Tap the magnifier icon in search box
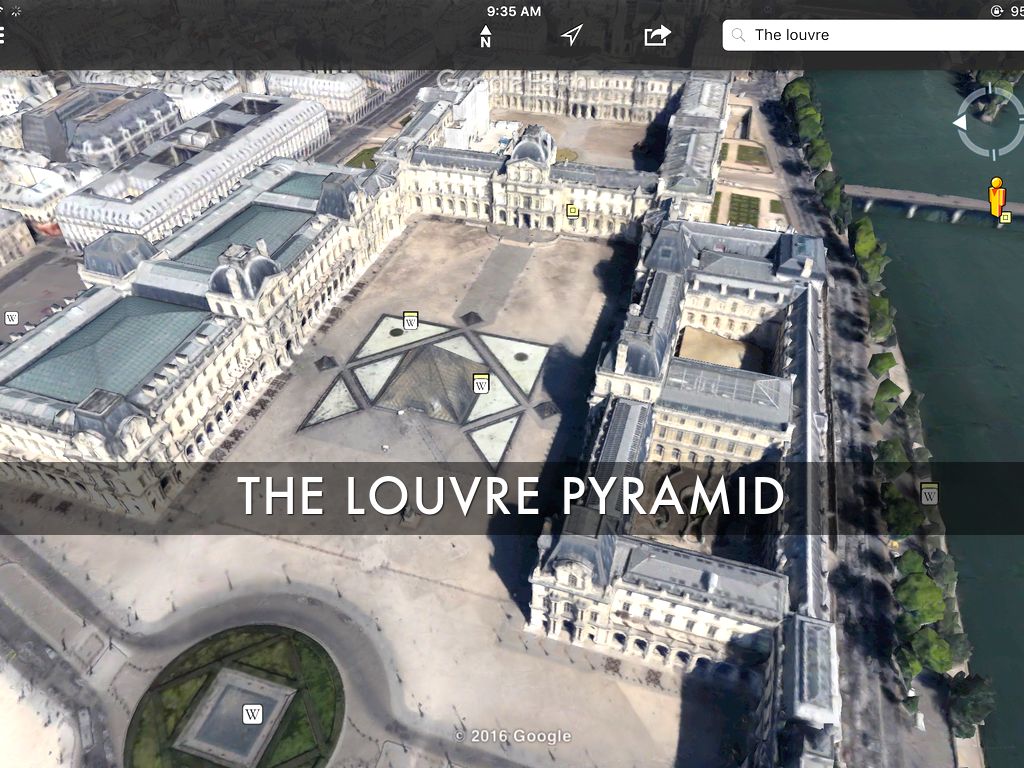The height and width of the screenshot is (768, 1024). coord(739,35)
